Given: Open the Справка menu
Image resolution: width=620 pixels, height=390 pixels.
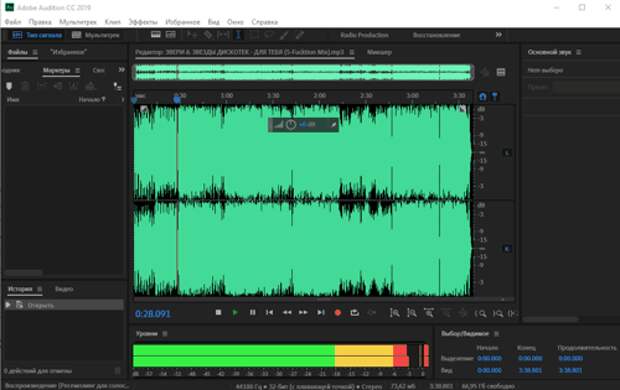Looking at the screenshot, I should pyautogui.click(x=265, y=22).
